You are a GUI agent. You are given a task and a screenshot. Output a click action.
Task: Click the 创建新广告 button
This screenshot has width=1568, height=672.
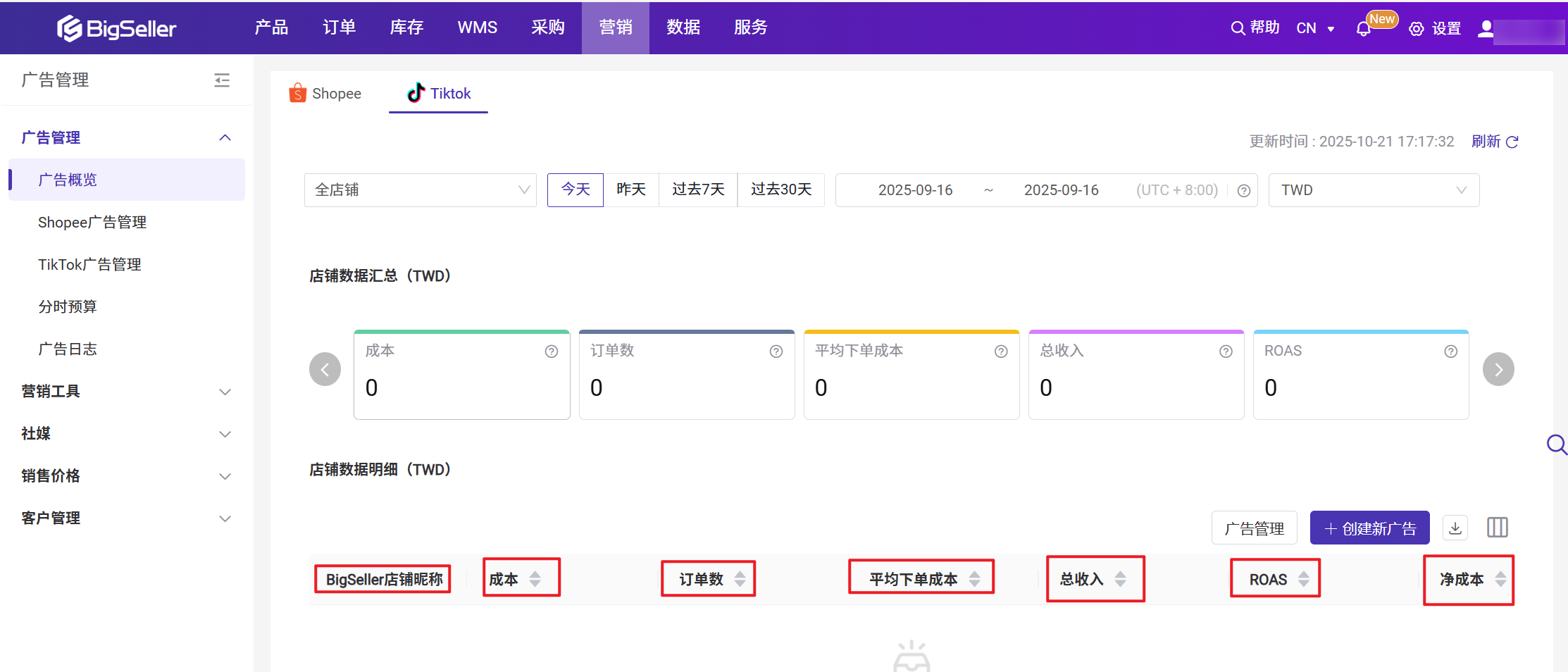pos(1369,528)
